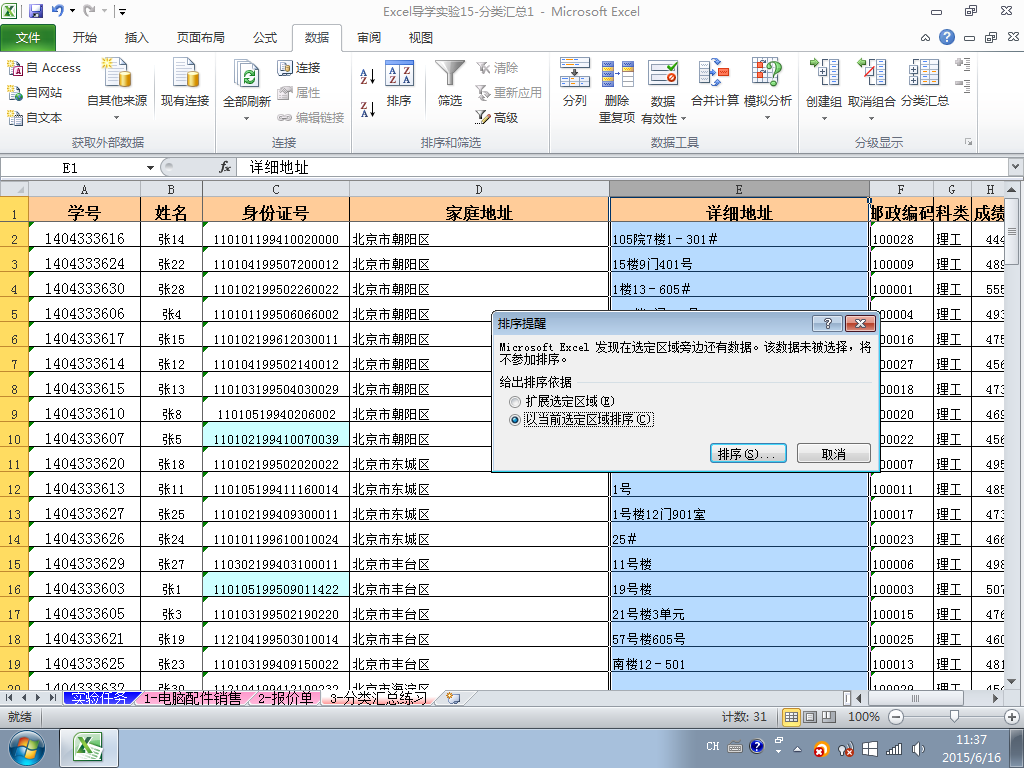
Task: Select 扩展选定区域 radio option
Action: [x=515, y=401]
